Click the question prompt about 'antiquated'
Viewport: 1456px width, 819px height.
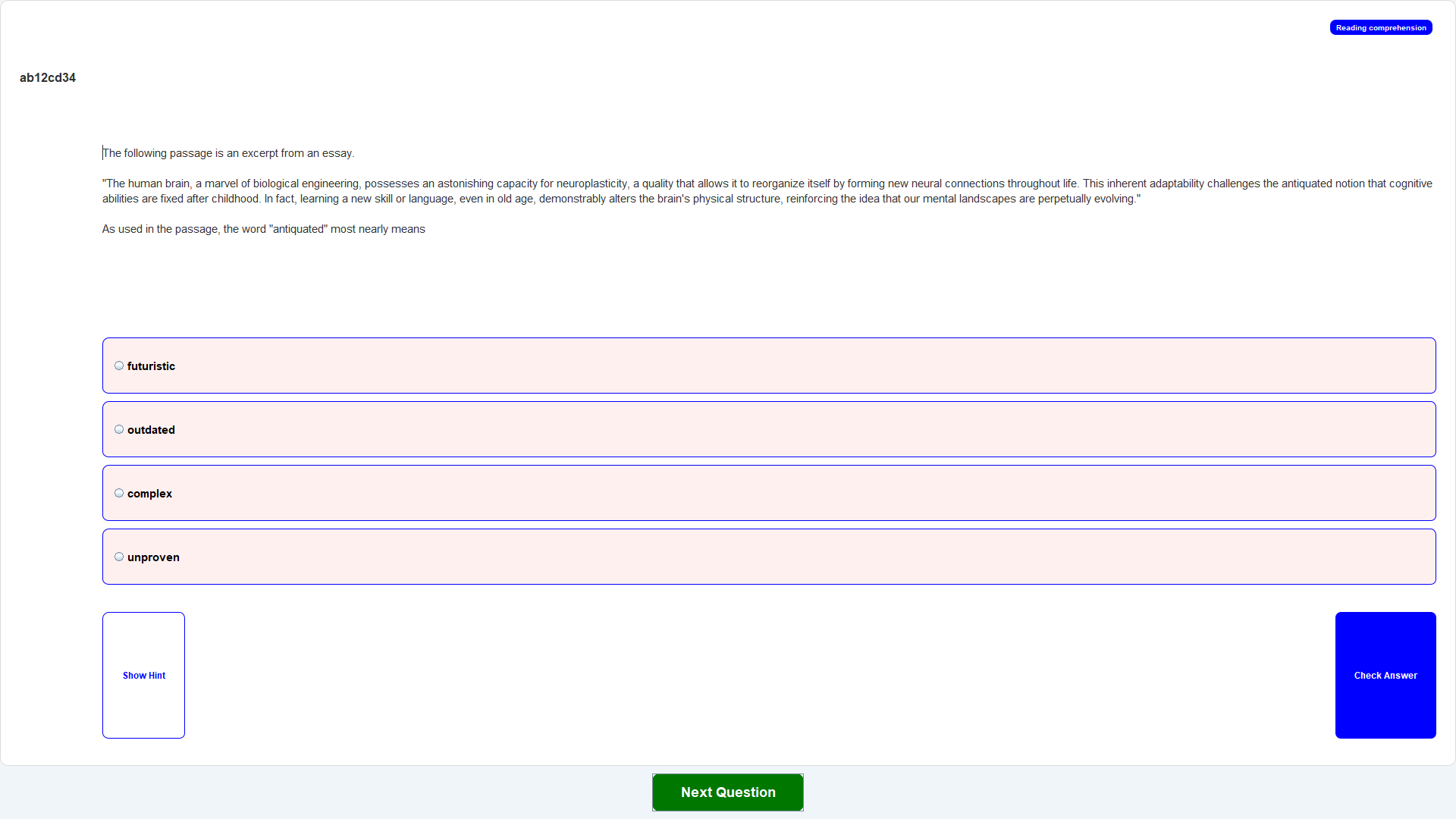(263, 229)
